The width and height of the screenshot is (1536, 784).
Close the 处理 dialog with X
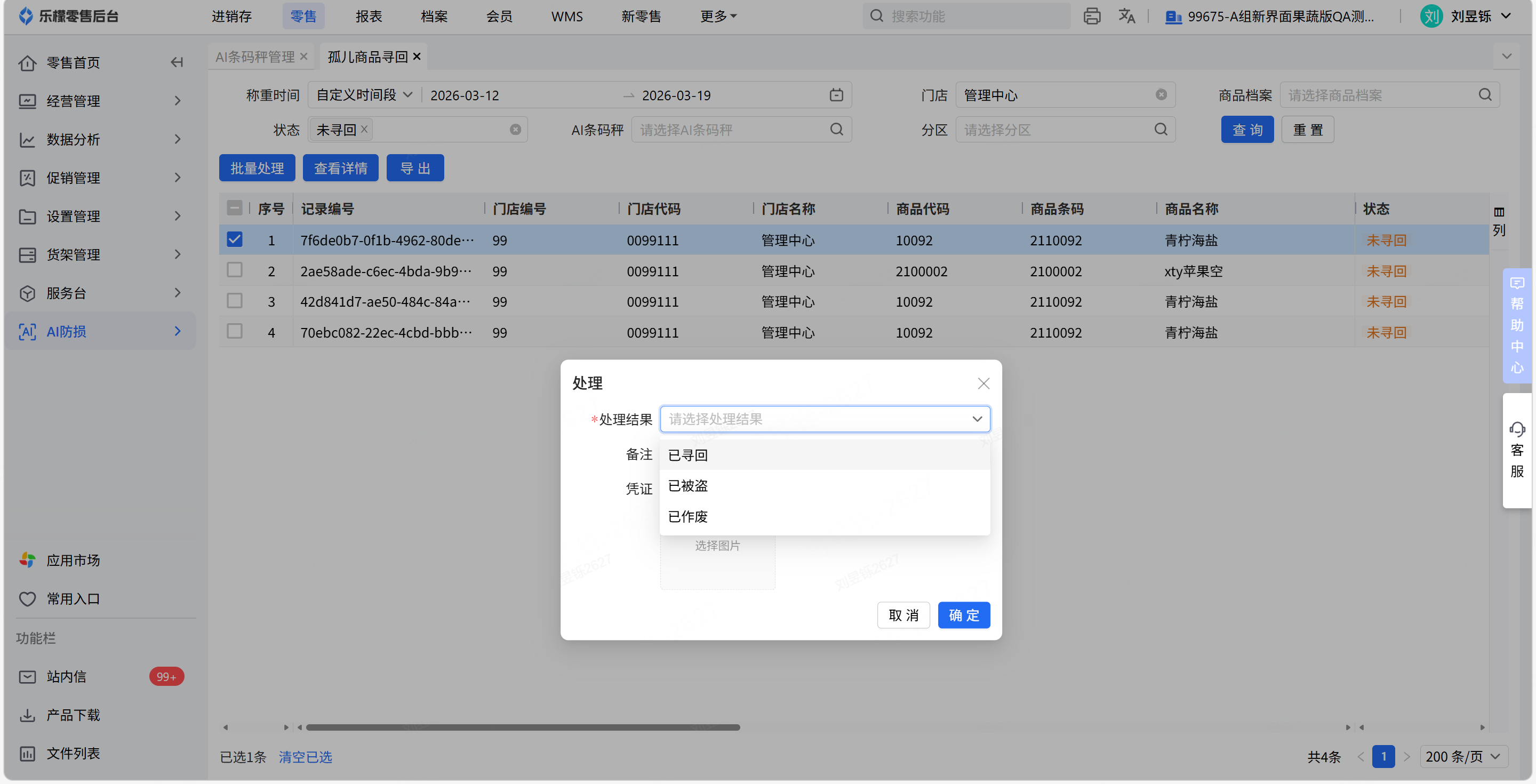tap(983, 383)
